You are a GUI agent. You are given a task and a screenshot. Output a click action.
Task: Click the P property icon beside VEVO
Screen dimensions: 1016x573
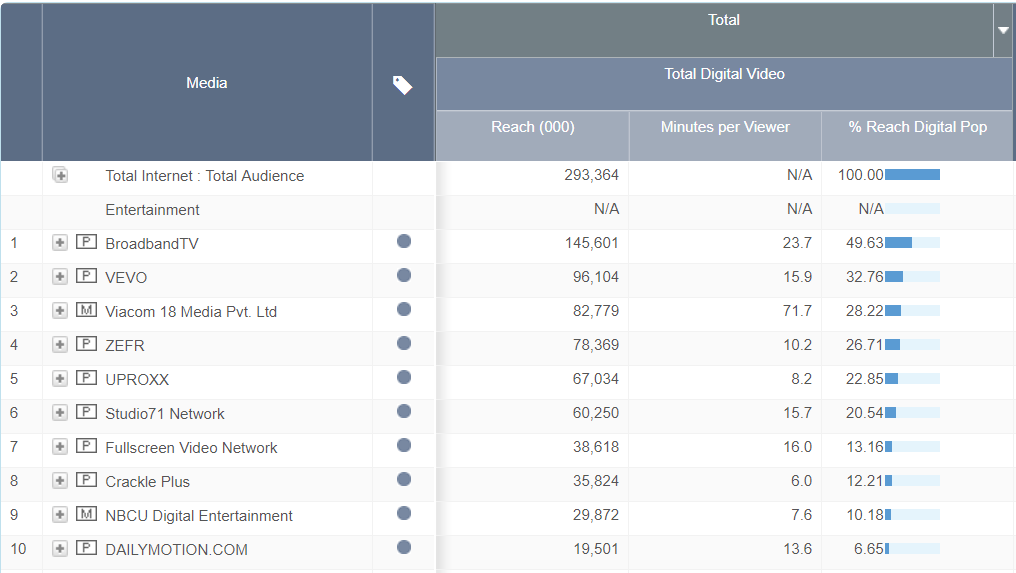click(x=86, y=275)
